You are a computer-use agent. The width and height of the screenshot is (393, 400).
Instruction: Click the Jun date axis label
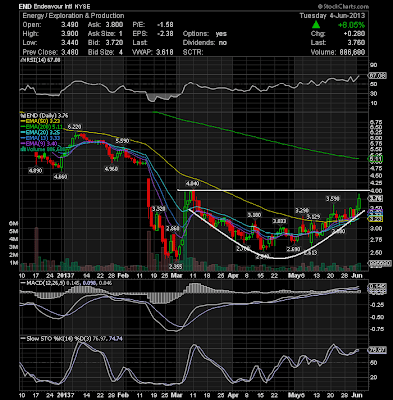[x=357, y=276]
